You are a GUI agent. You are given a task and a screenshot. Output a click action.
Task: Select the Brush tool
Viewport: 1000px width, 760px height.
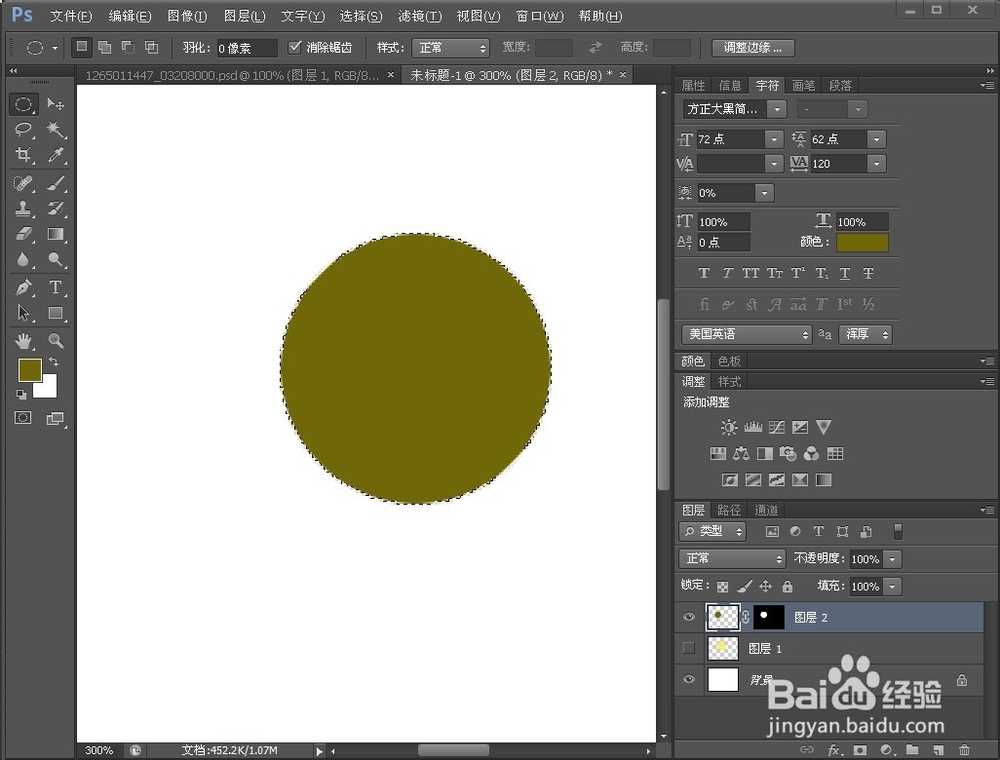[x=55, y=183]
